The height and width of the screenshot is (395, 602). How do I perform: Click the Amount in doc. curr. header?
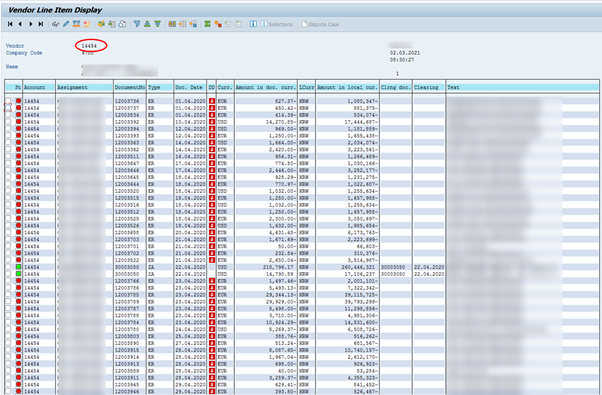pyautogui.click(x=266, y=87)
